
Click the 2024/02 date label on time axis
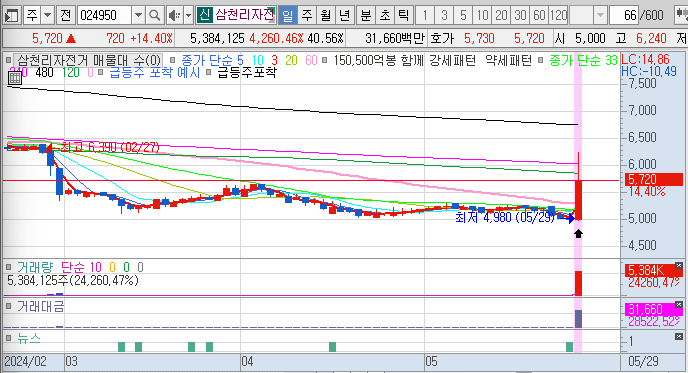pos(25,361)
